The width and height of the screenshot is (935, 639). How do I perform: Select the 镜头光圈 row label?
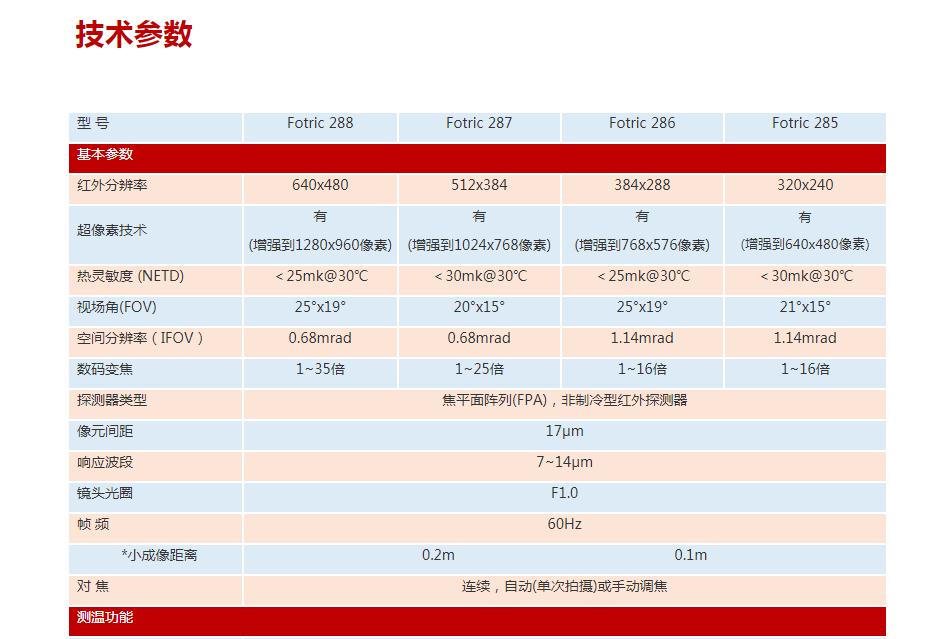(x=105, y=493)
